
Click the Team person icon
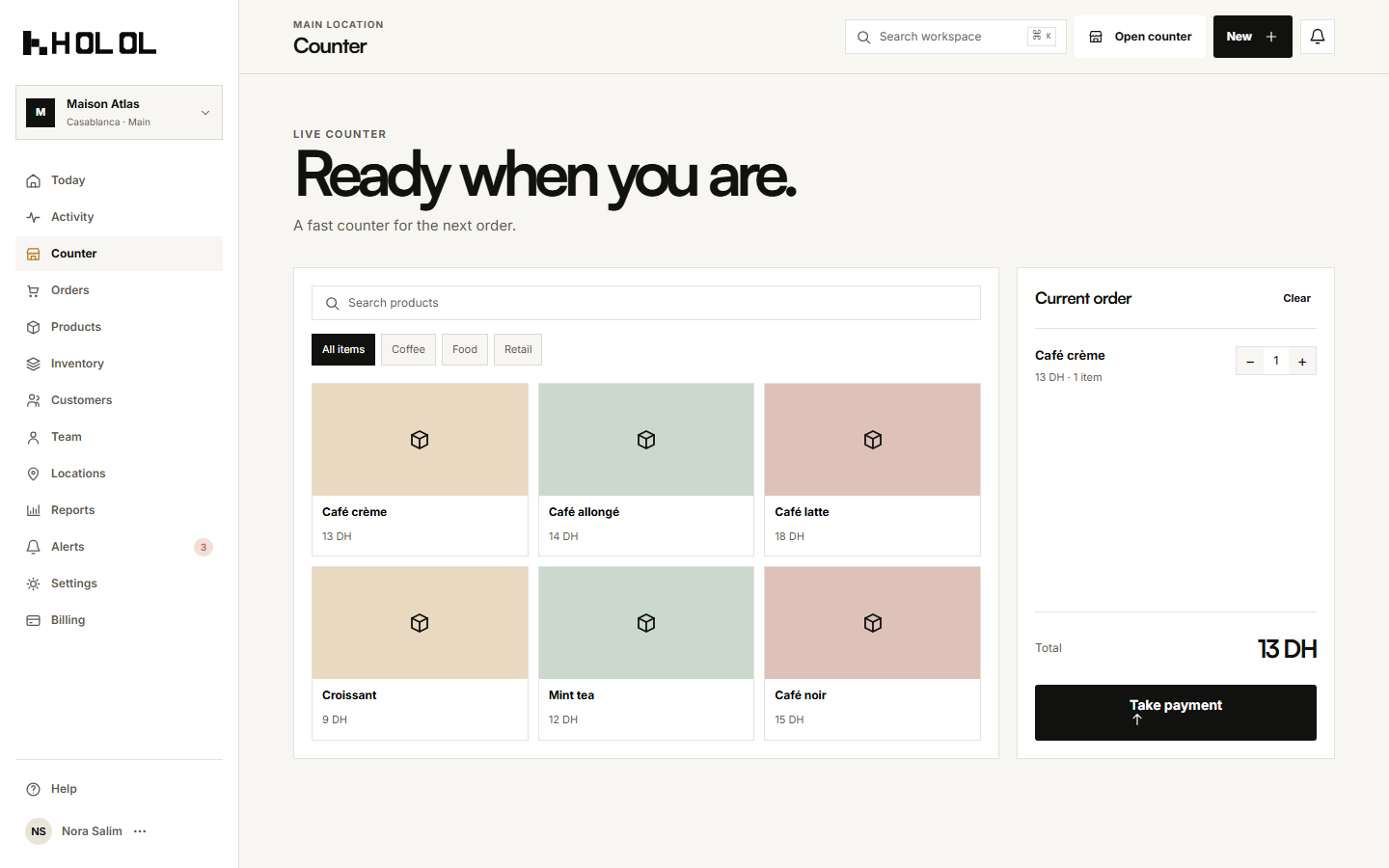click(34, 437)
